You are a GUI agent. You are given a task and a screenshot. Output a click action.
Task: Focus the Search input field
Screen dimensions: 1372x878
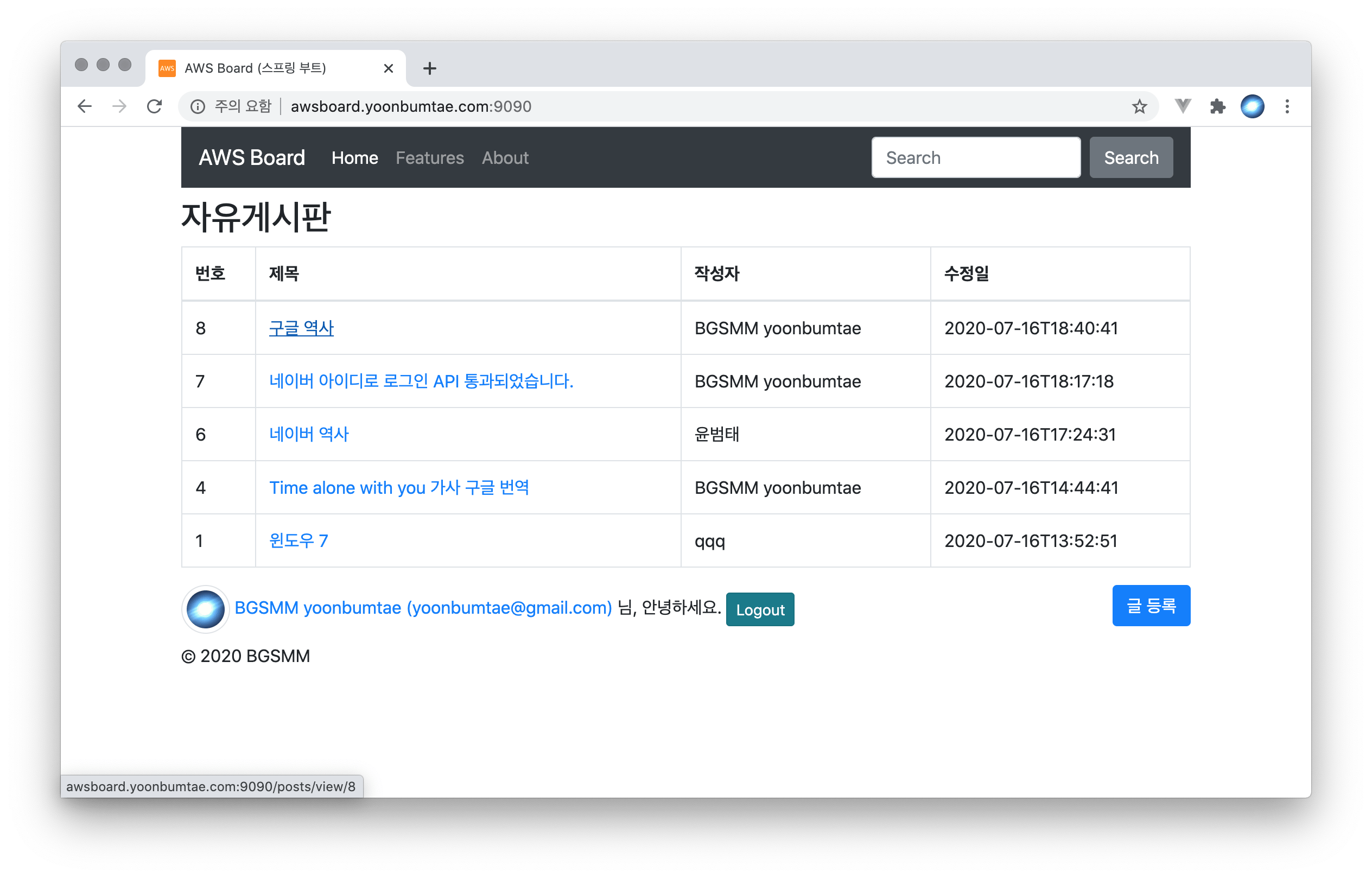click(975, 158)
